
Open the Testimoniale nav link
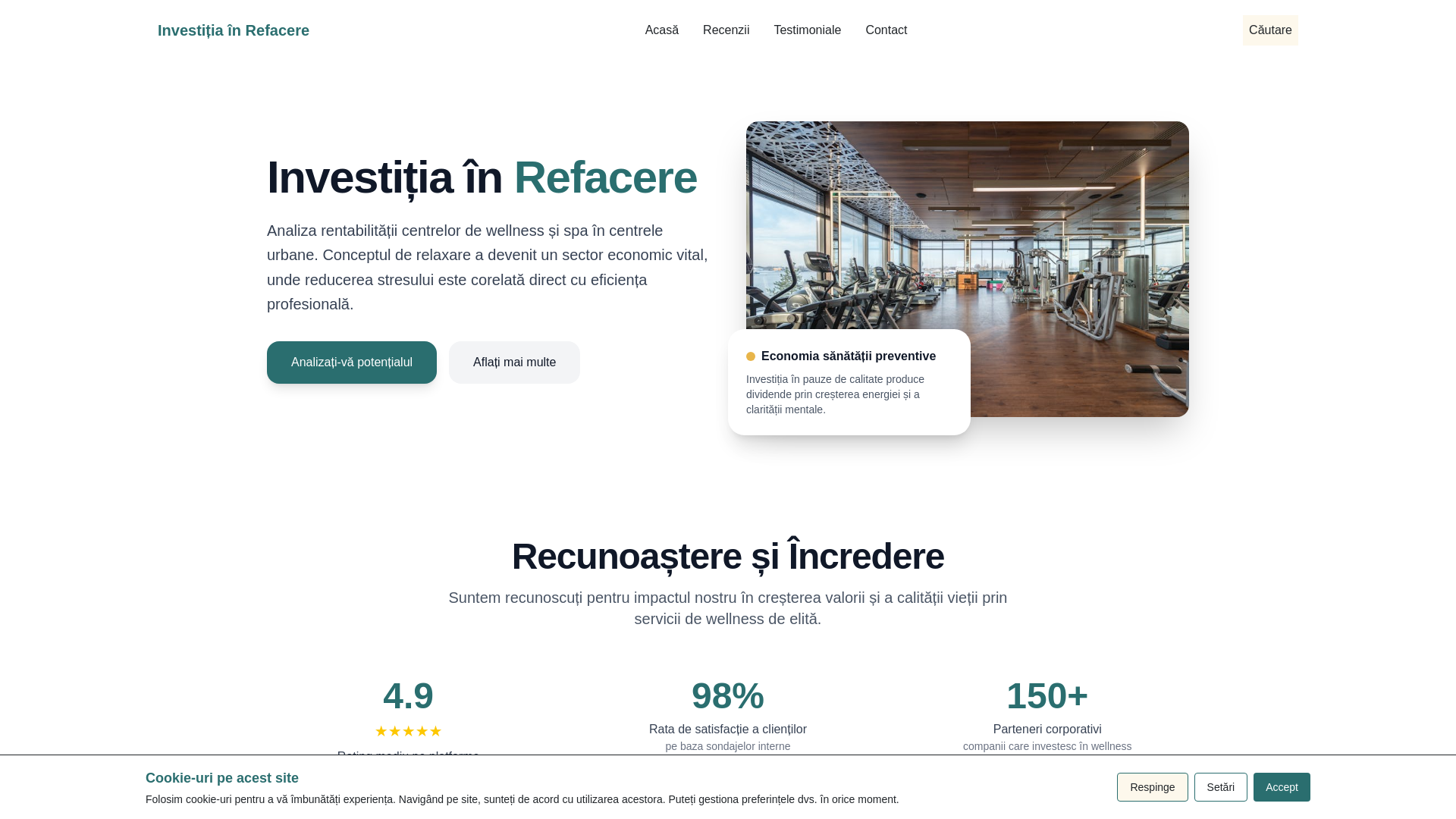click(x=807, y=30)
